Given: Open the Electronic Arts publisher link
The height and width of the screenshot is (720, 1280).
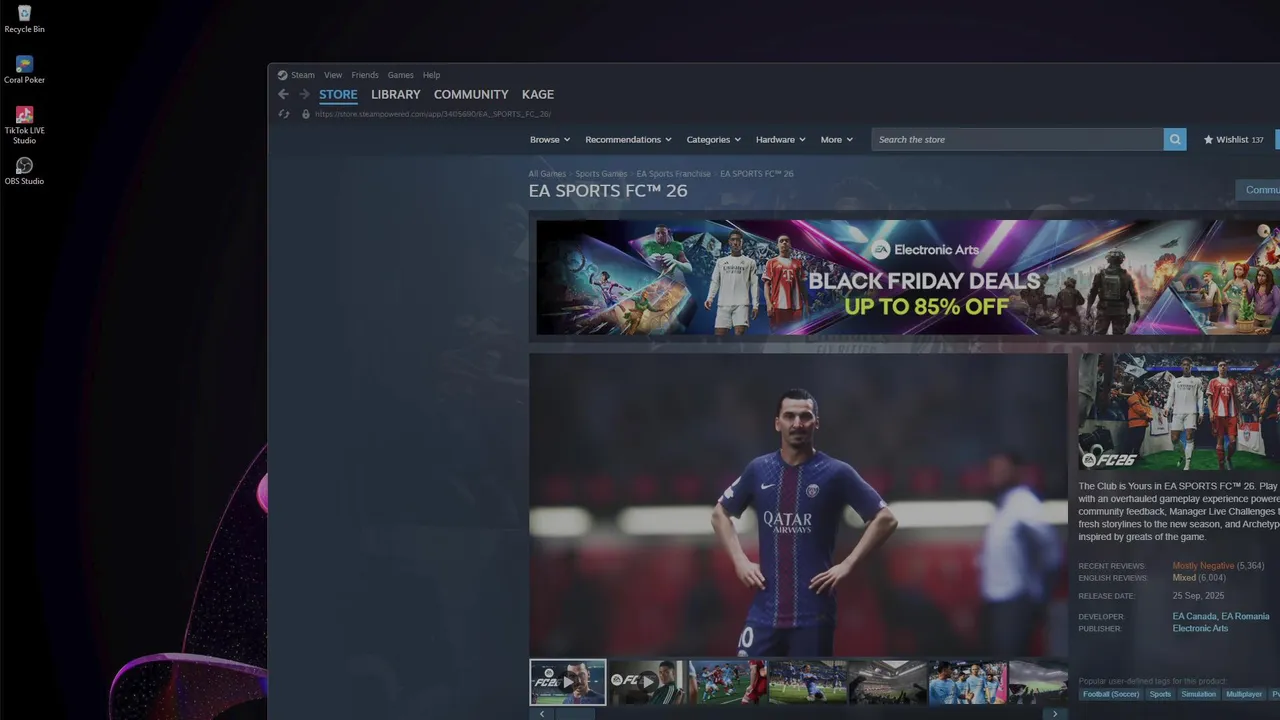Looking at the screenshot, I should (1200, 629).
